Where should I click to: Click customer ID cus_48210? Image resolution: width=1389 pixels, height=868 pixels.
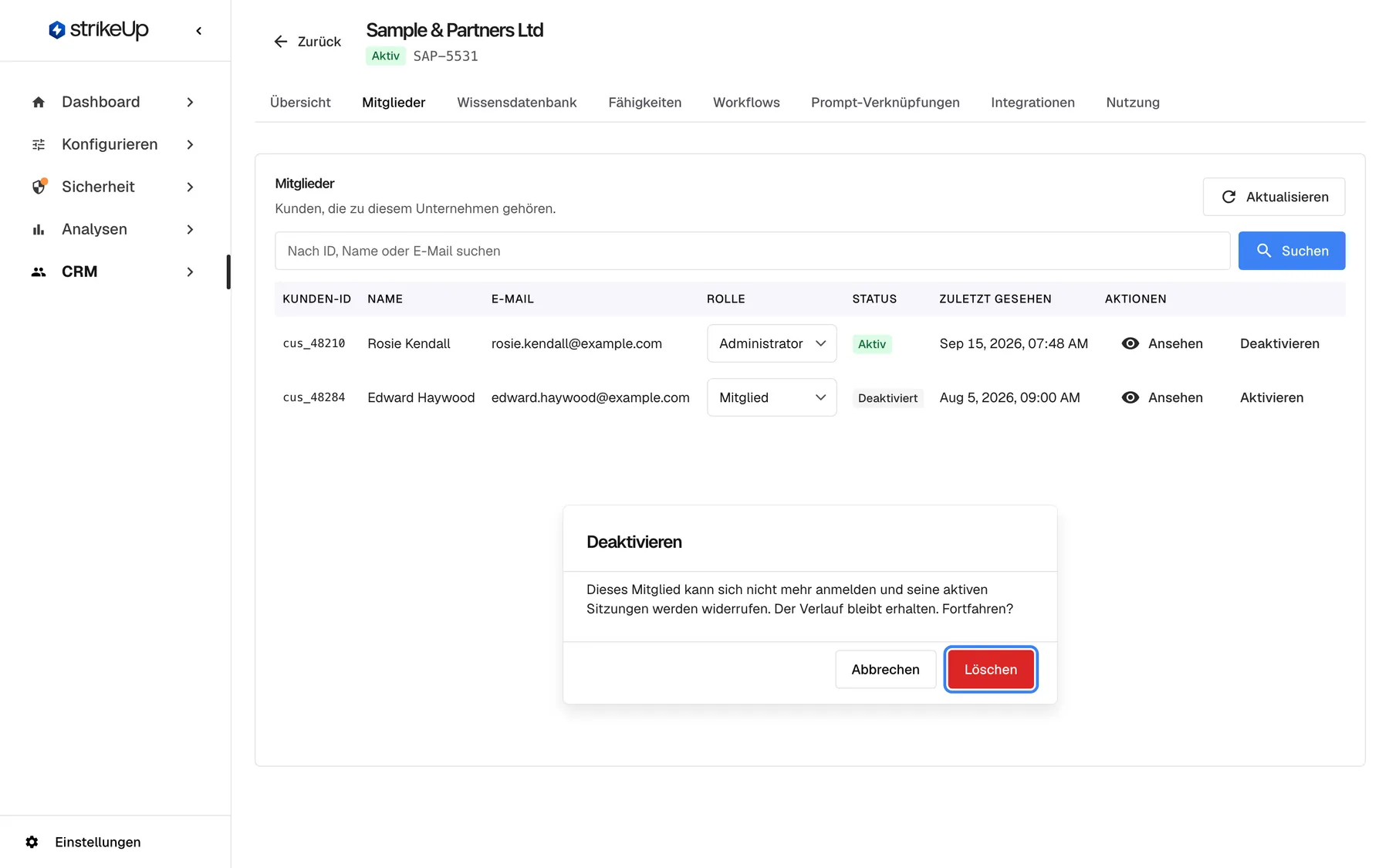point(313,343)
